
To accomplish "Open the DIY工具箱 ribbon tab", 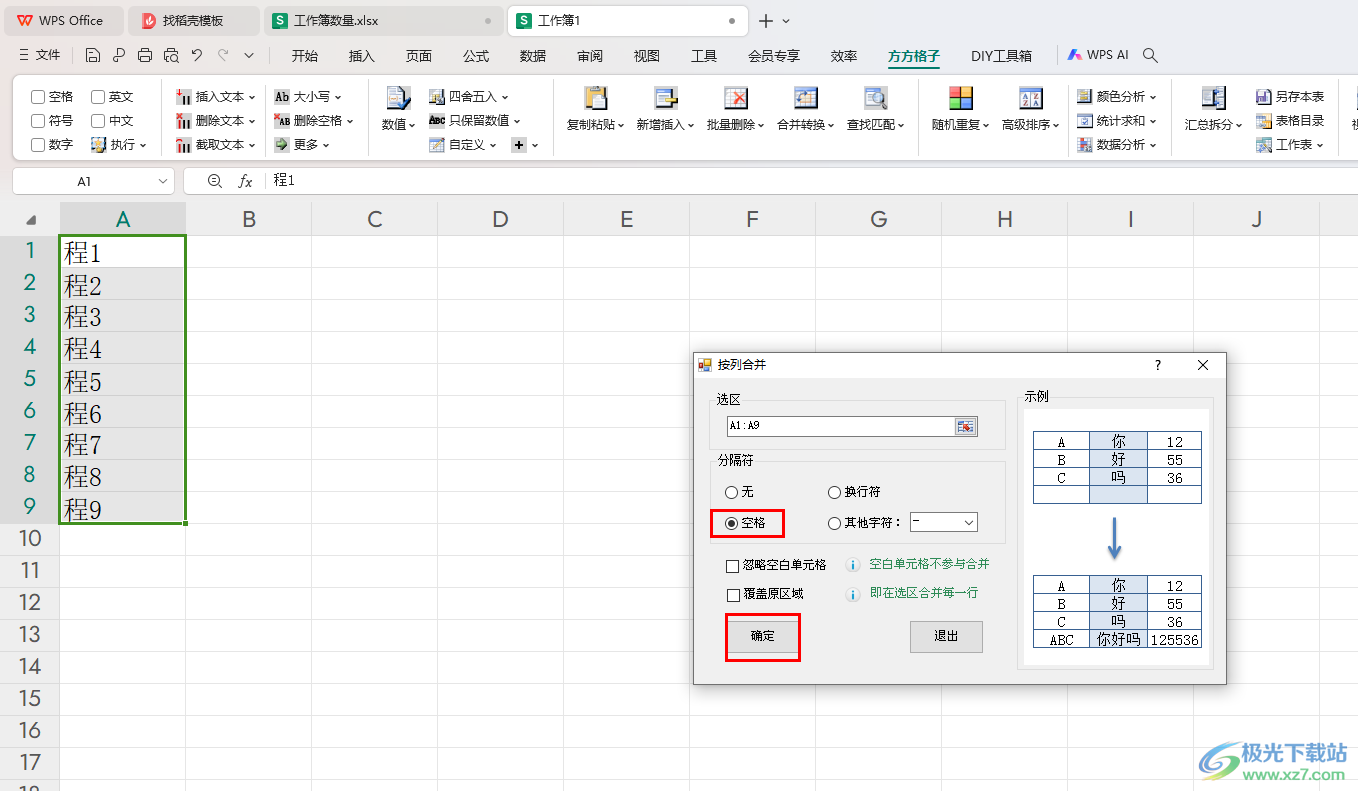I will (1001, 56).
